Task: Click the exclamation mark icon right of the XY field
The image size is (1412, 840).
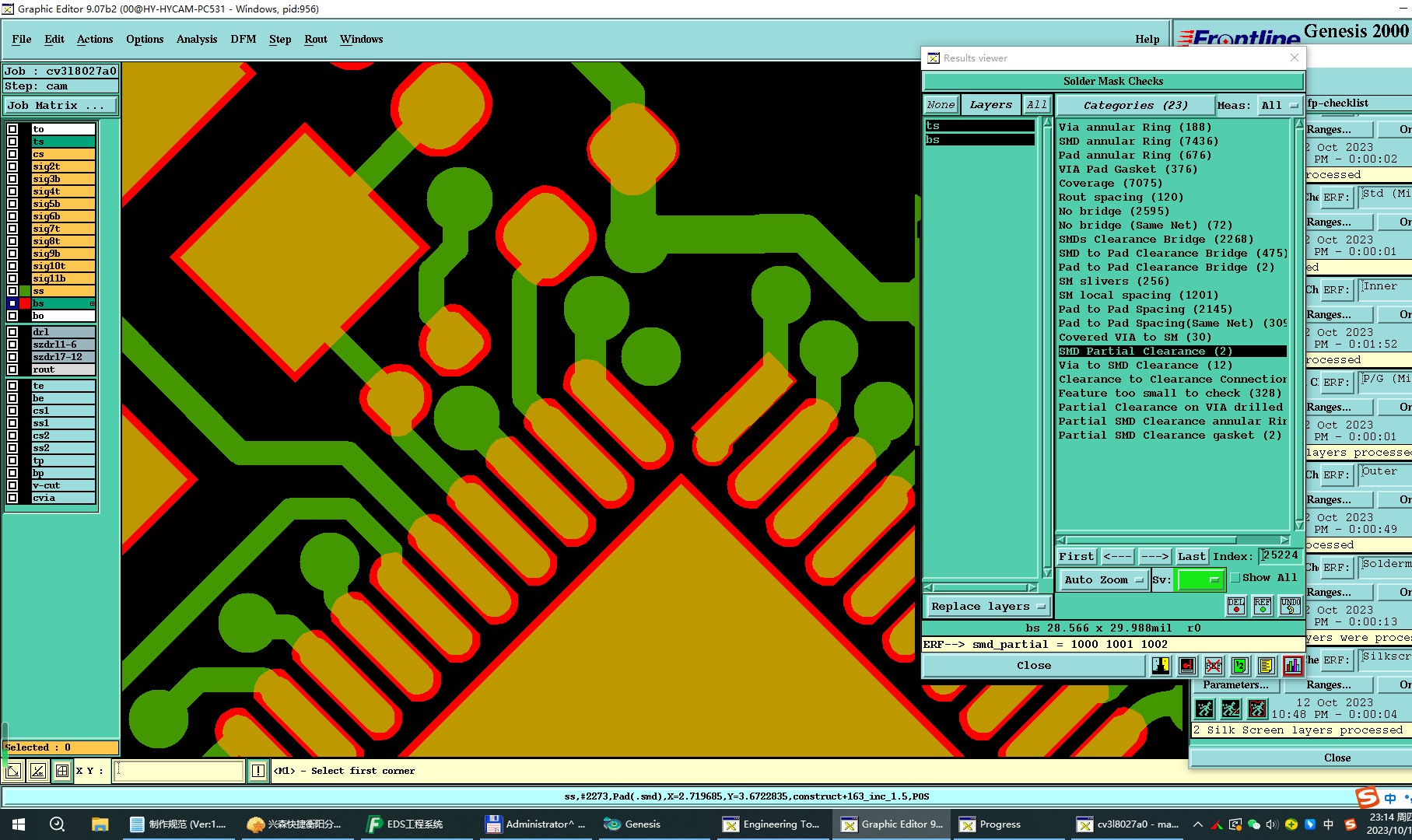Action: click(258, 771)
